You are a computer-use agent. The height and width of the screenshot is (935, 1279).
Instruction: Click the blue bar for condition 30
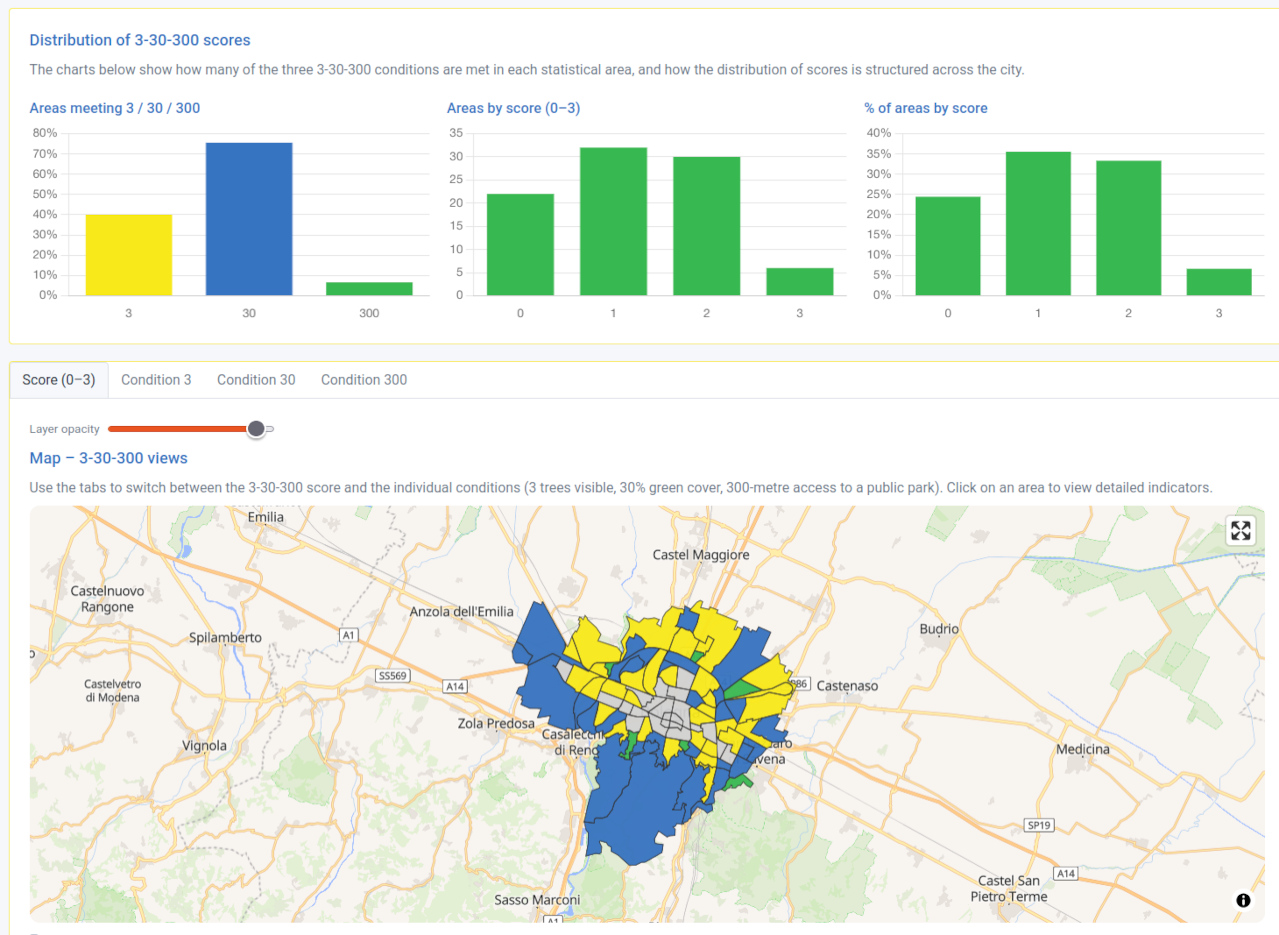pyautogui.click(x=249, y=219)
